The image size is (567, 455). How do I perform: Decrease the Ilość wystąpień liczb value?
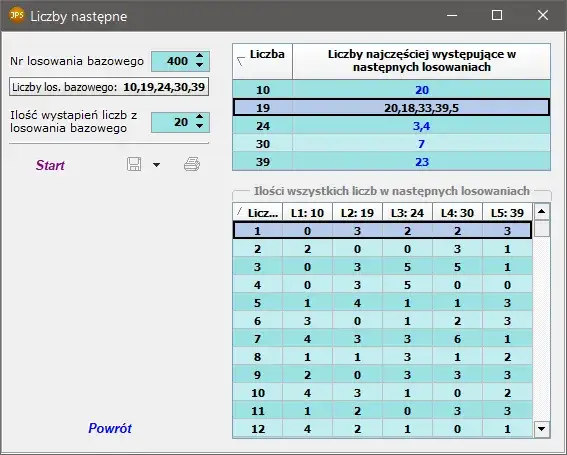[x=200, y=126]
